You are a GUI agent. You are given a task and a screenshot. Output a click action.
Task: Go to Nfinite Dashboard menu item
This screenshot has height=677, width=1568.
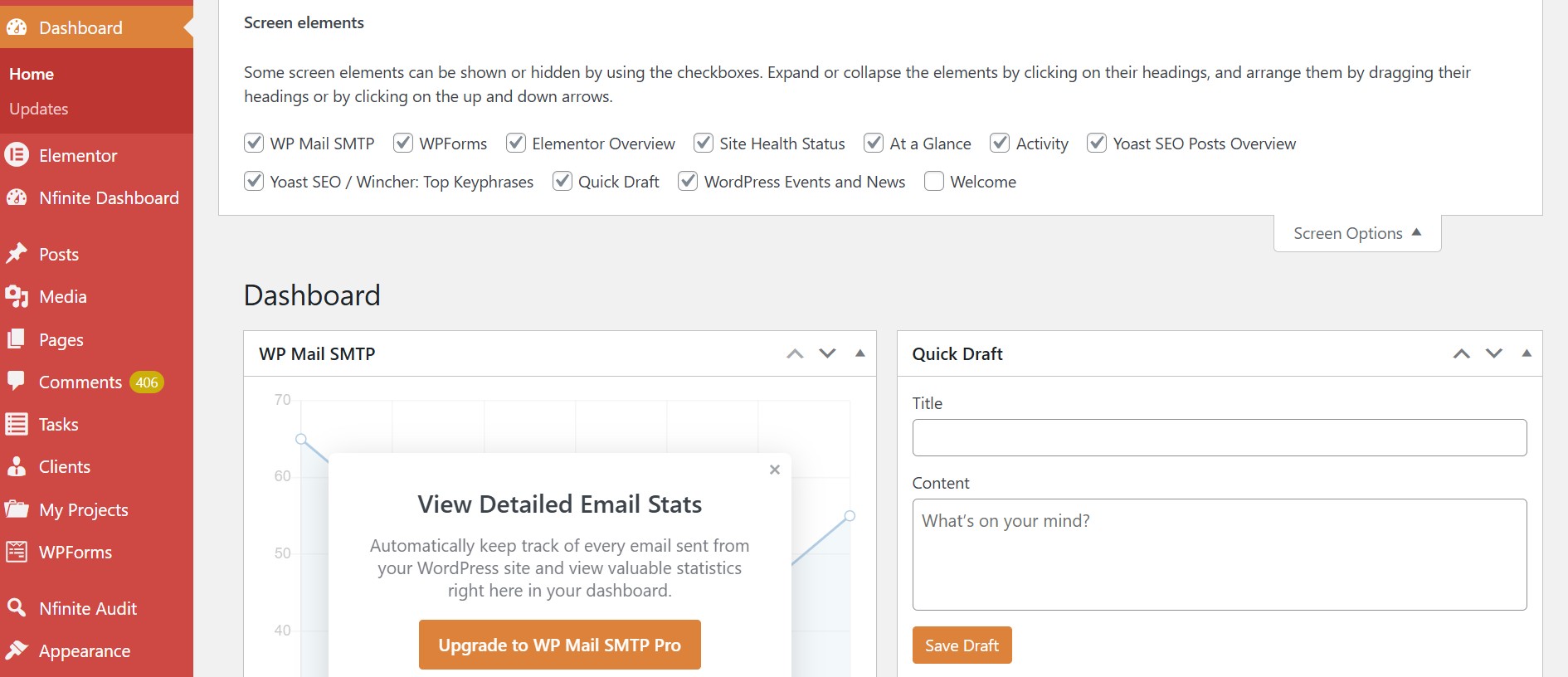pyautogui.click(x=109, y=197)
